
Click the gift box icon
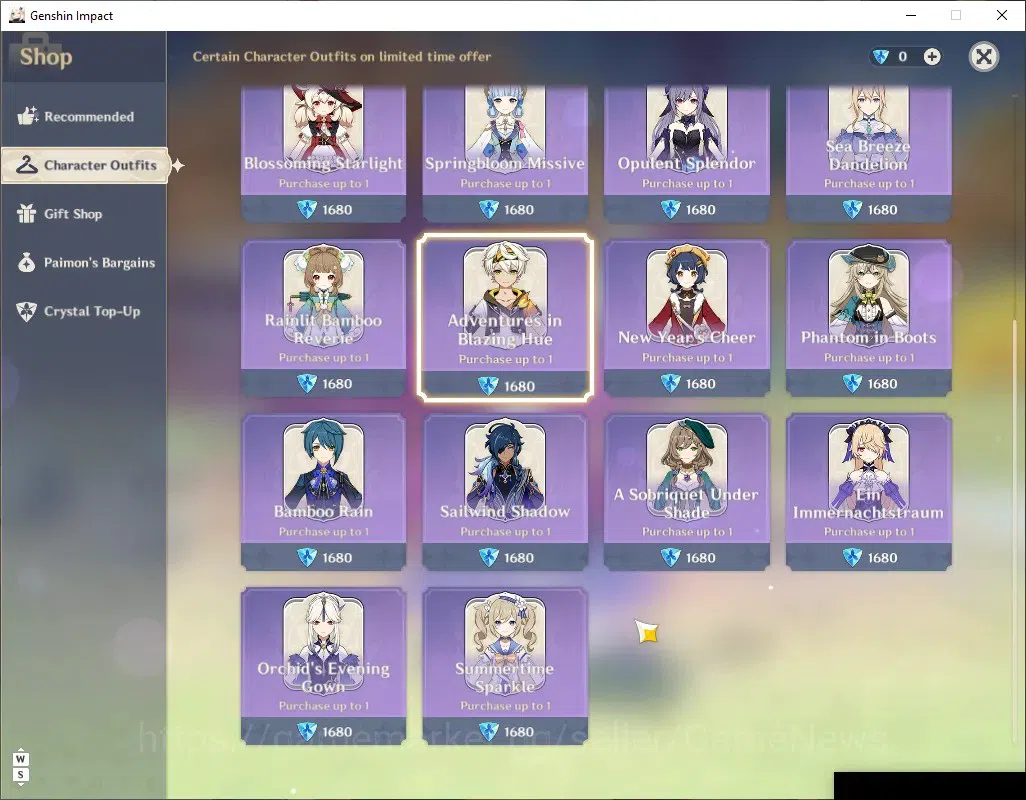27,213
